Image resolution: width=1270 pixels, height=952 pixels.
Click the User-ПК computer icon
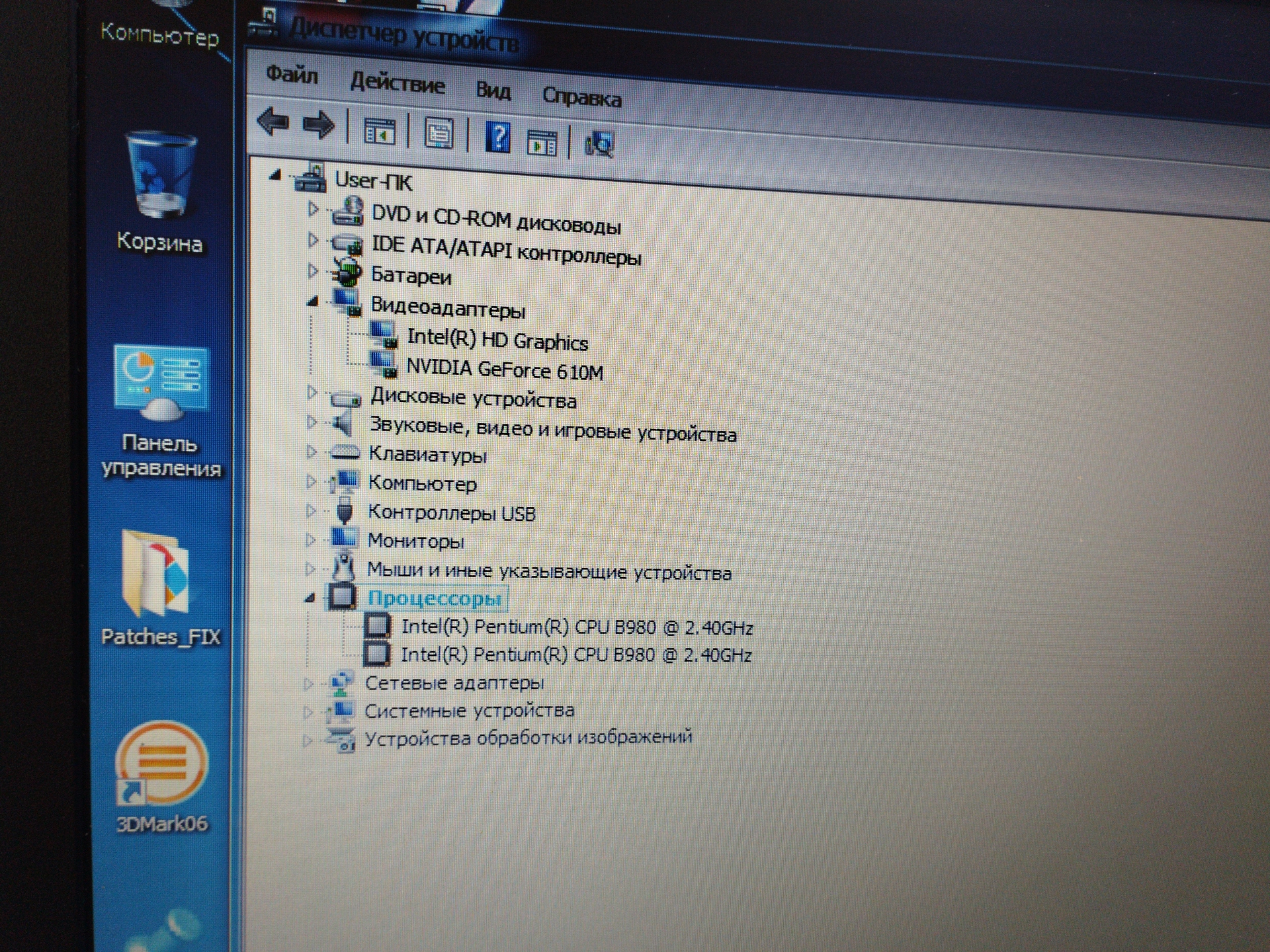tap(310, 177)
